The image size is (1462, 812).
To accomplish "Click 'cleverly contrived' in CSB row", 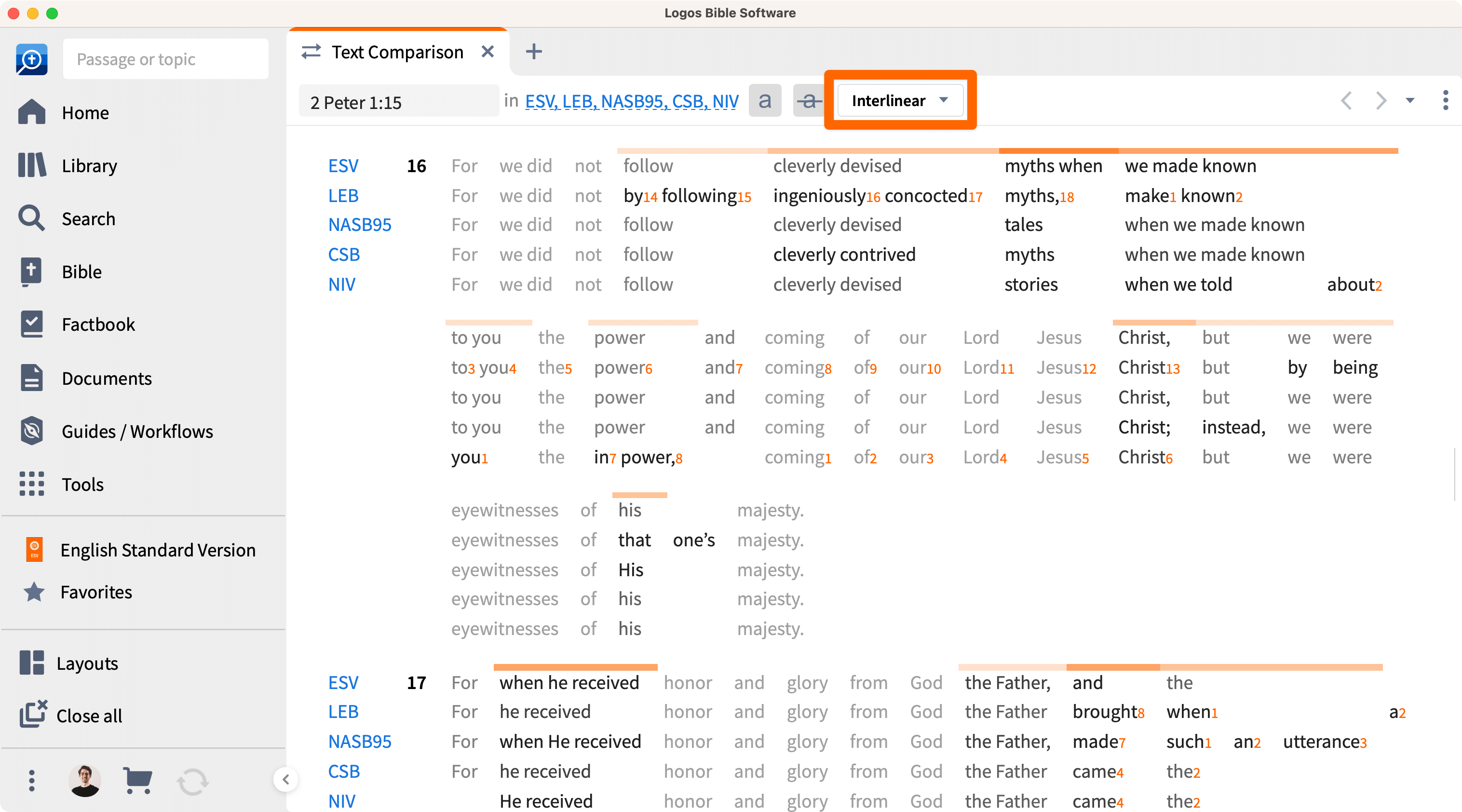I will [x=844, y=254].
